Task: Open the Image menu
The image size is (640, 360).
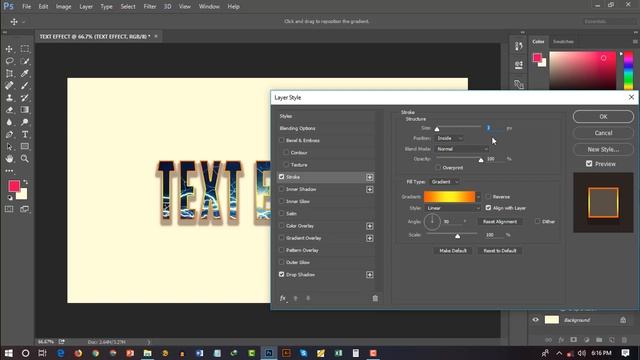Action: tap(63, 7)
